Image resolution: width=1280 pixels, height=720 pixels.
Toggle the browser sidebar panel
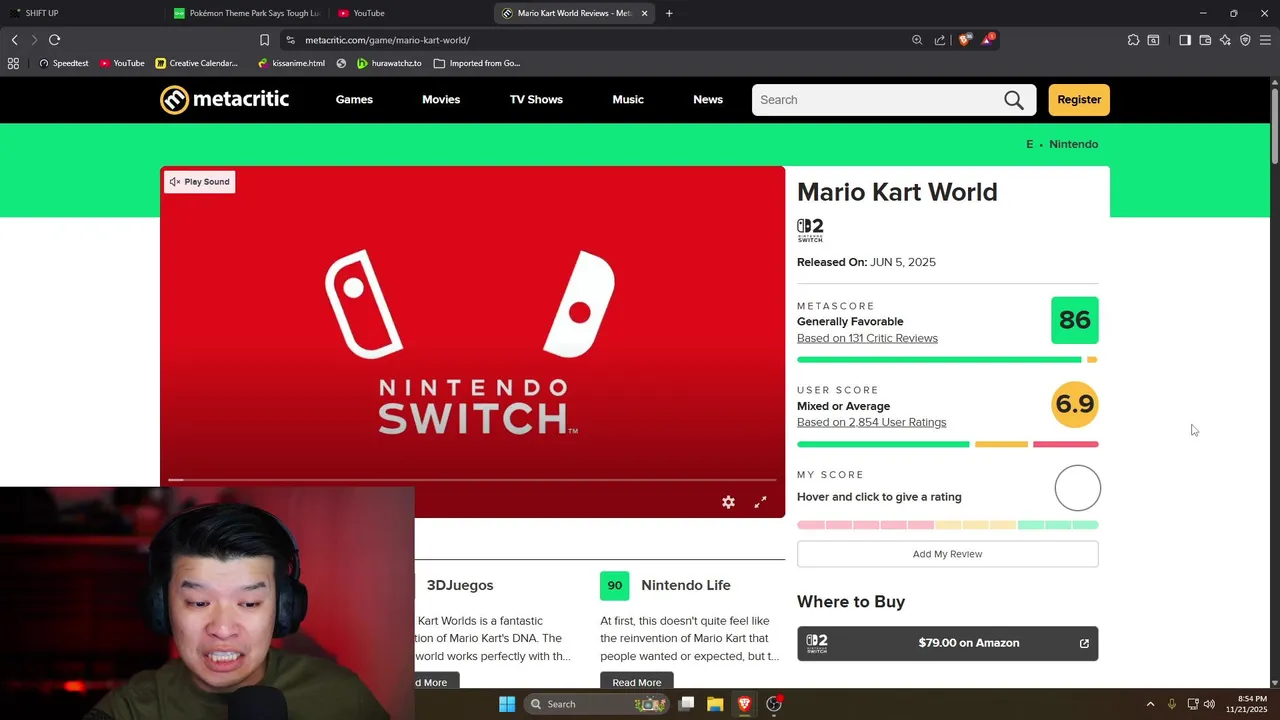tap(1184, 40)
